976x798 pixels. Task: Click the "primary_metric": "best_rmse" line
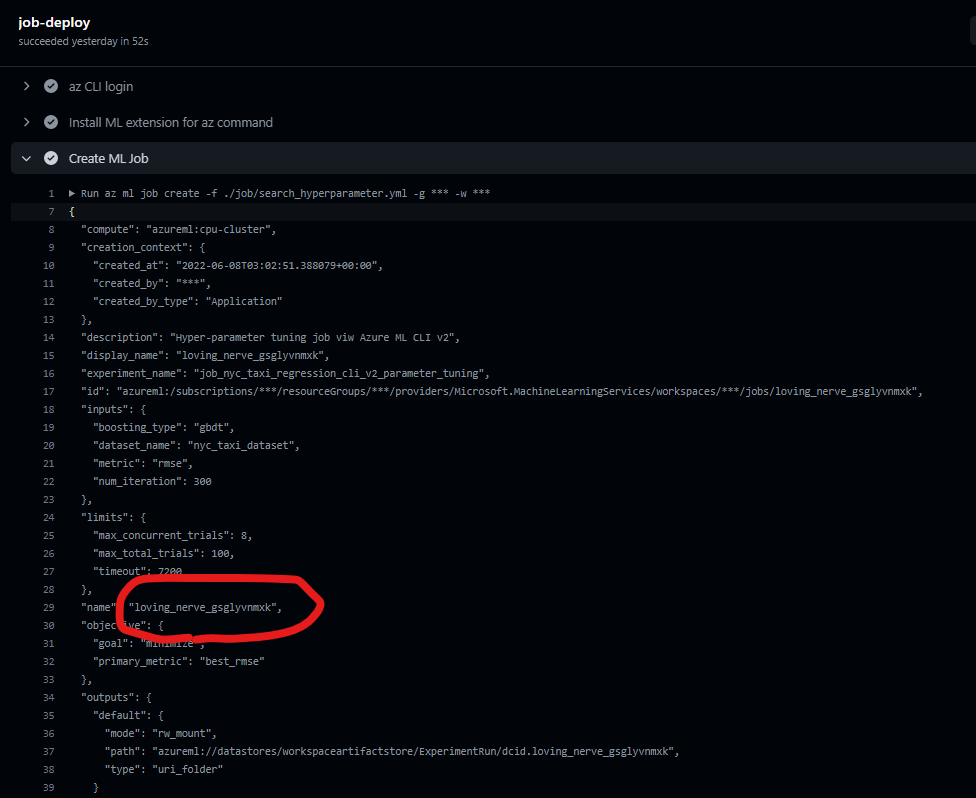click(x=179, y=662)
